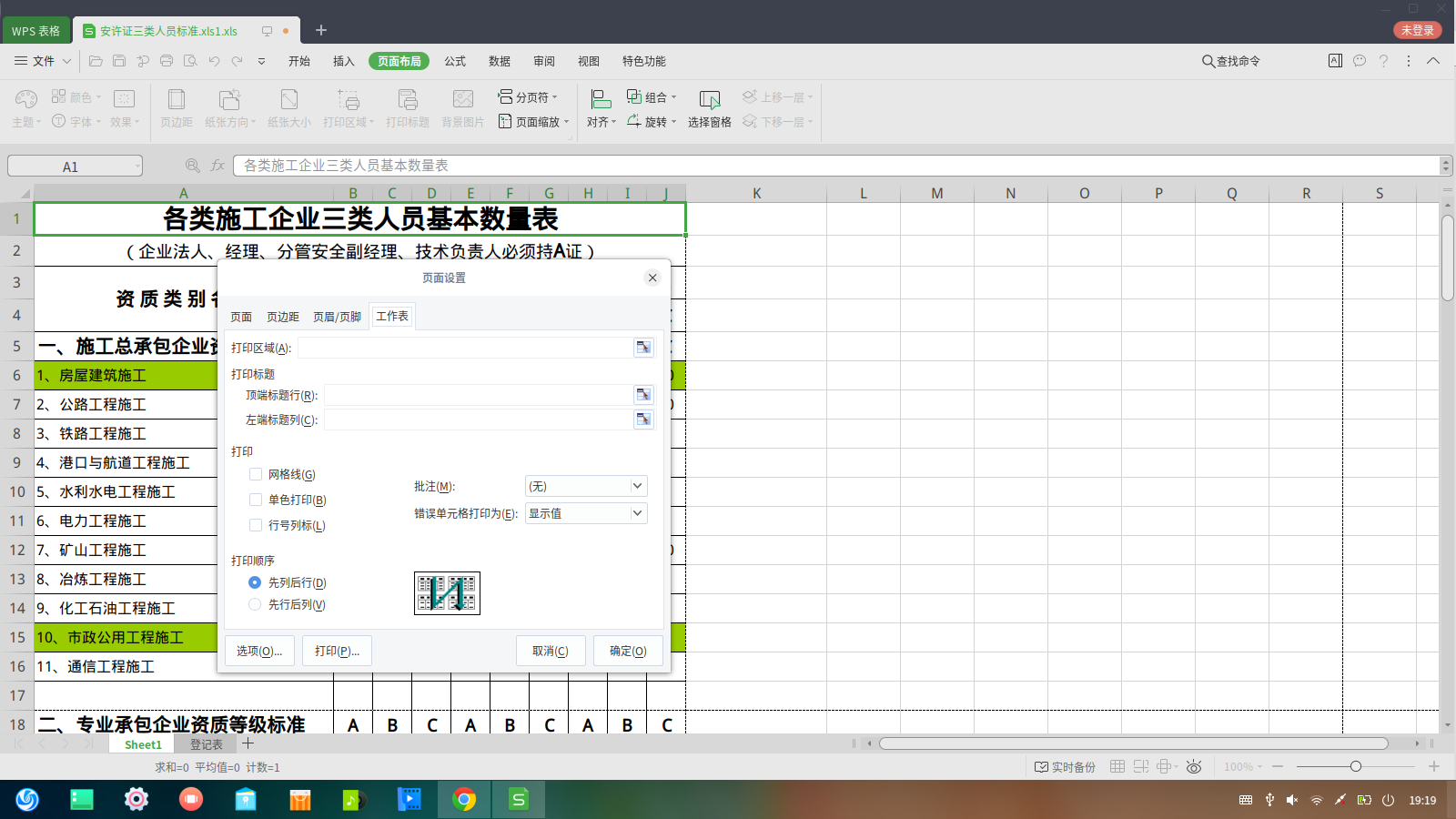
Task: Enable the black and white print (单色打印) checkbox
Action: coord(256,500)
